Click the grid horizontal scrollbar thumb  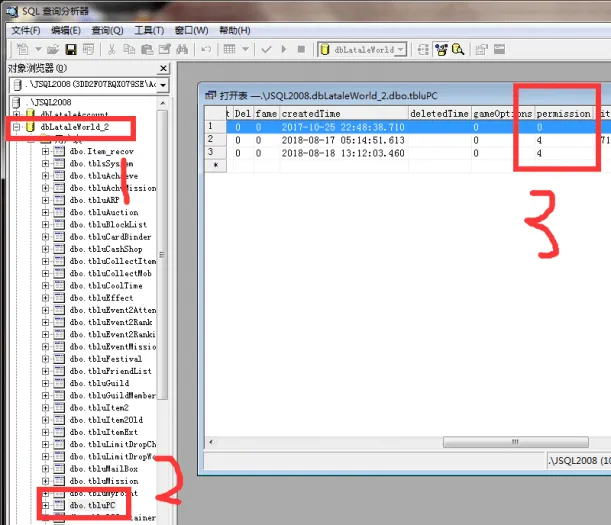pyautogui.click(x=516, y=442)
